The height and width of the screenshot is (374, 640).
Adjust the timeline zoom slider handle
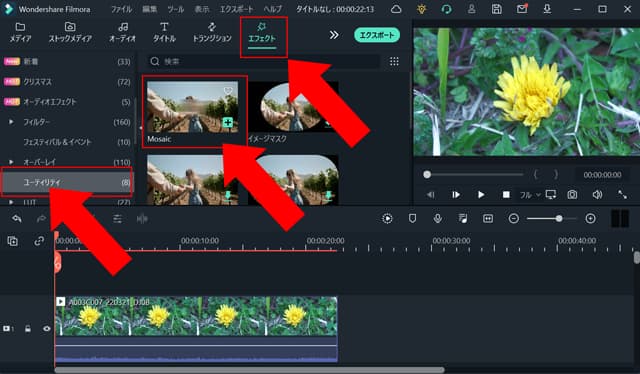pos(559,219)
